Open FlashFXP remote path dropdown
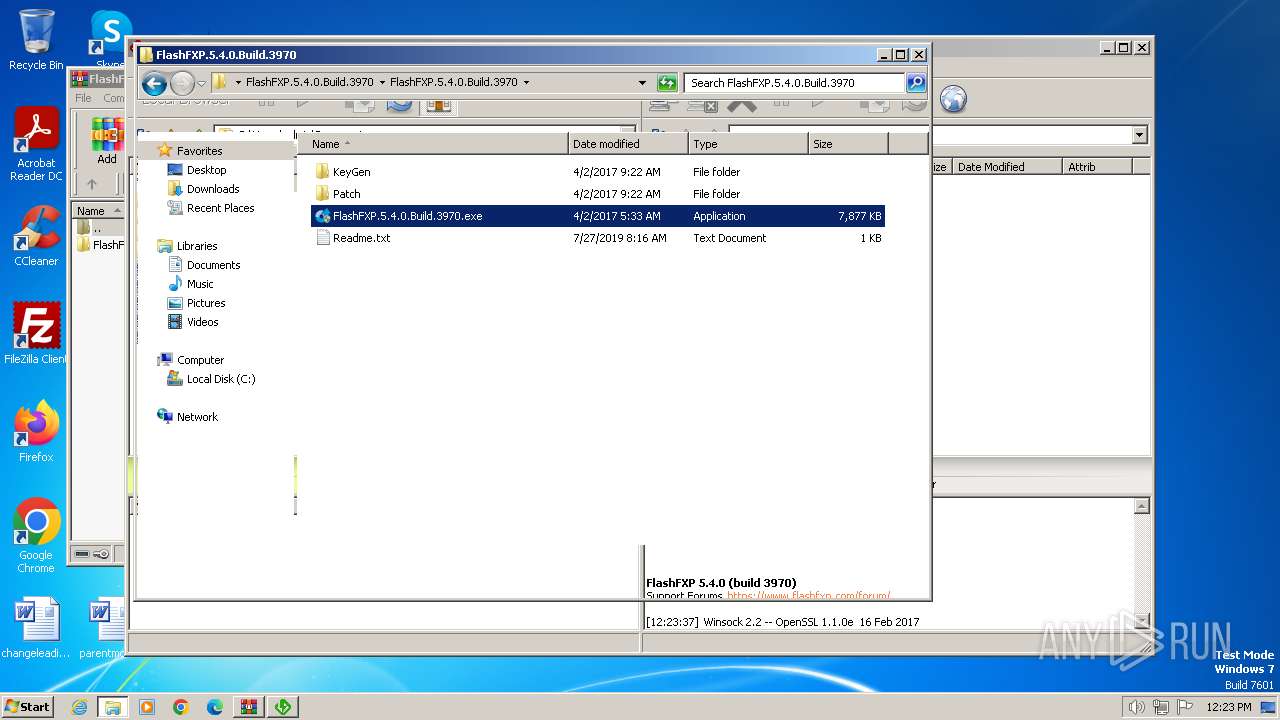1280x720 pixels. pyautogui.click(x=1140, y=135)
